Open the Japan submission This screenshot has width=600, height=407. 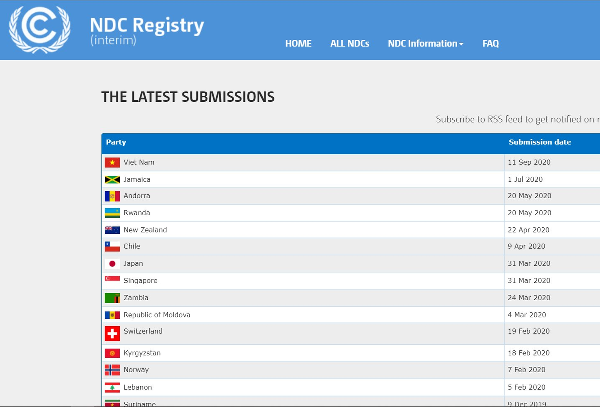[x=133, y=264]
